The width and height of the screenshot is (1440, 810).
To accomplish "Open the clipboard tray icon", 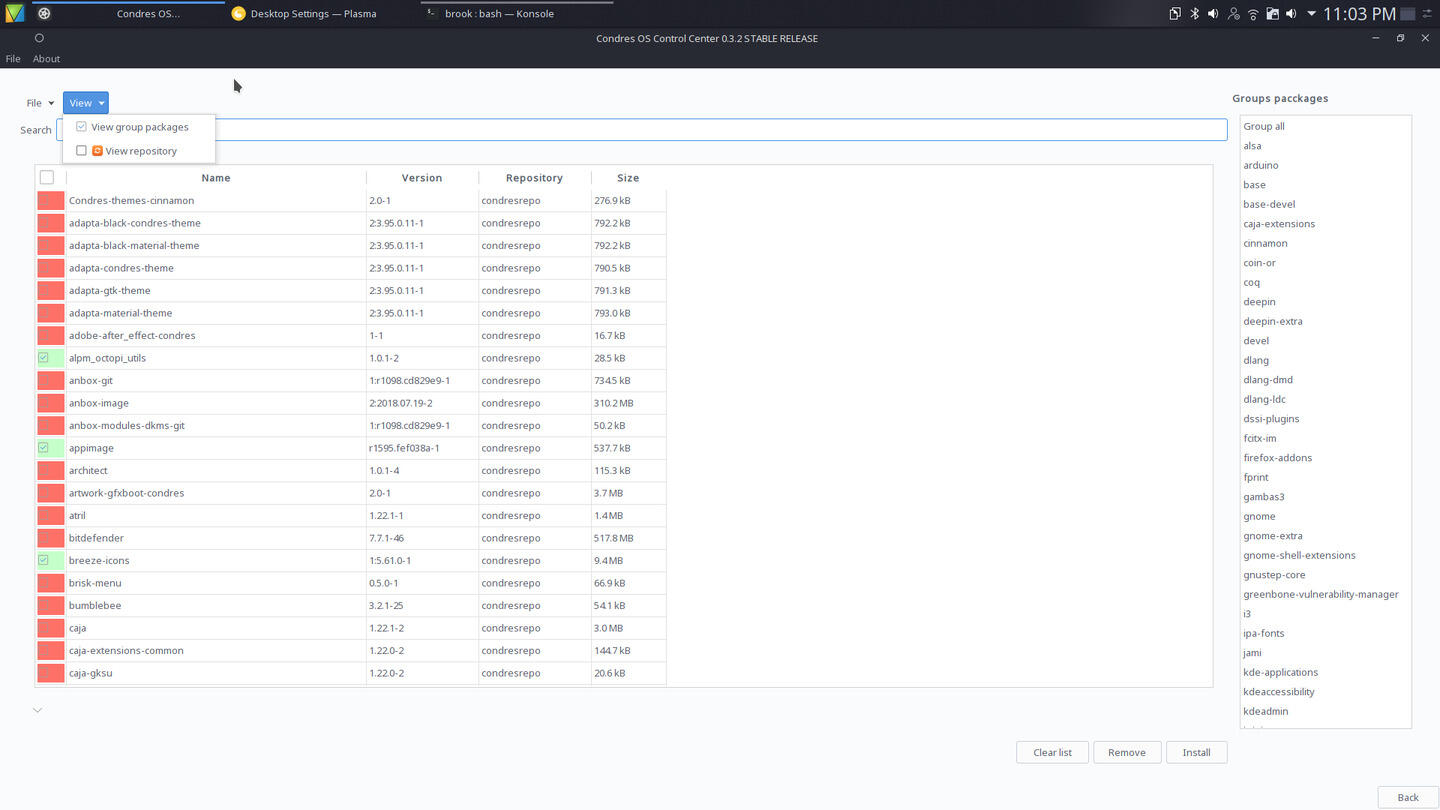I will pos(1175,14).
